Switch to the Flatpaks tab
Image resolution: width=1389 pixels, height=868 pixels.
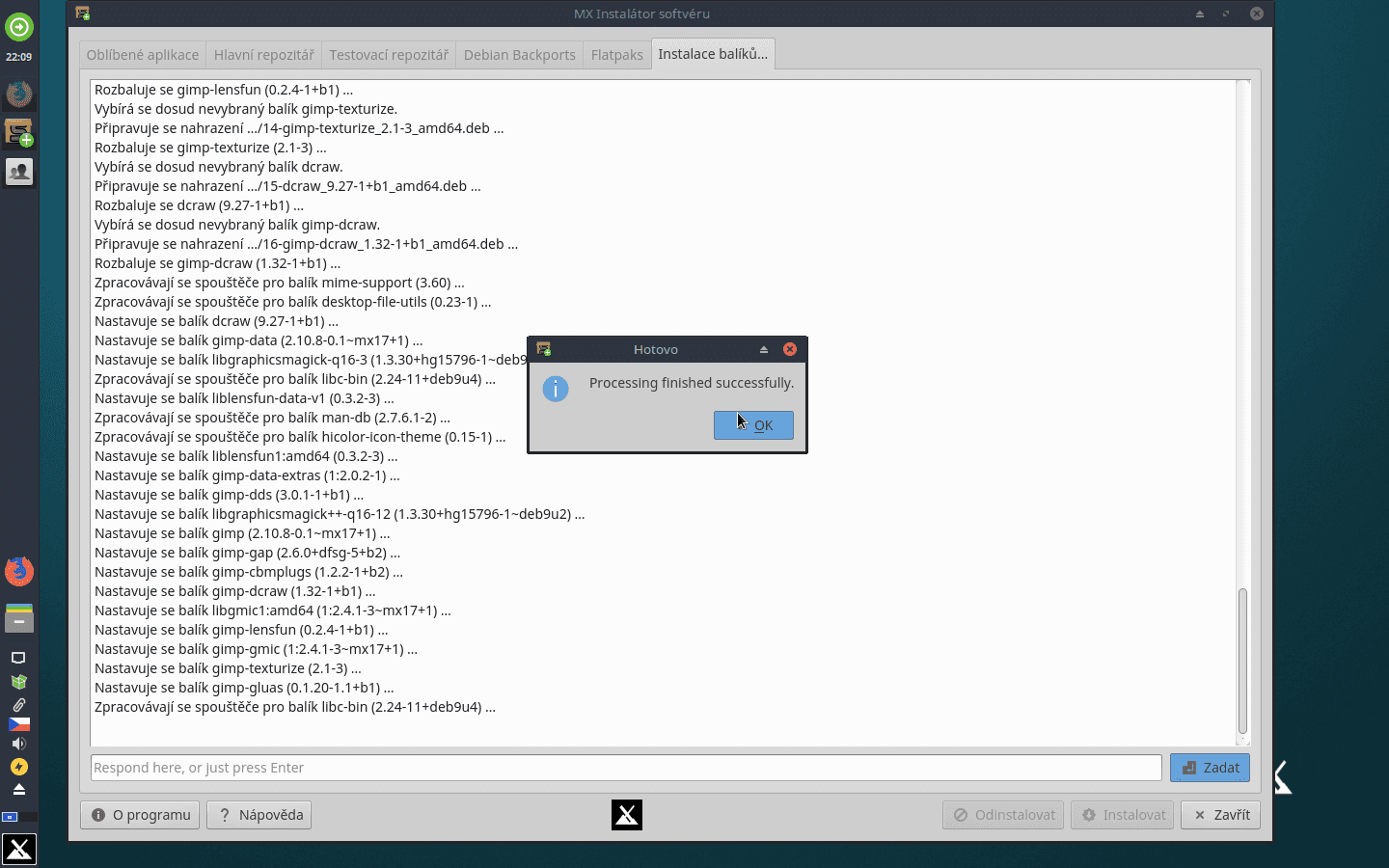(x=616, y=55)
